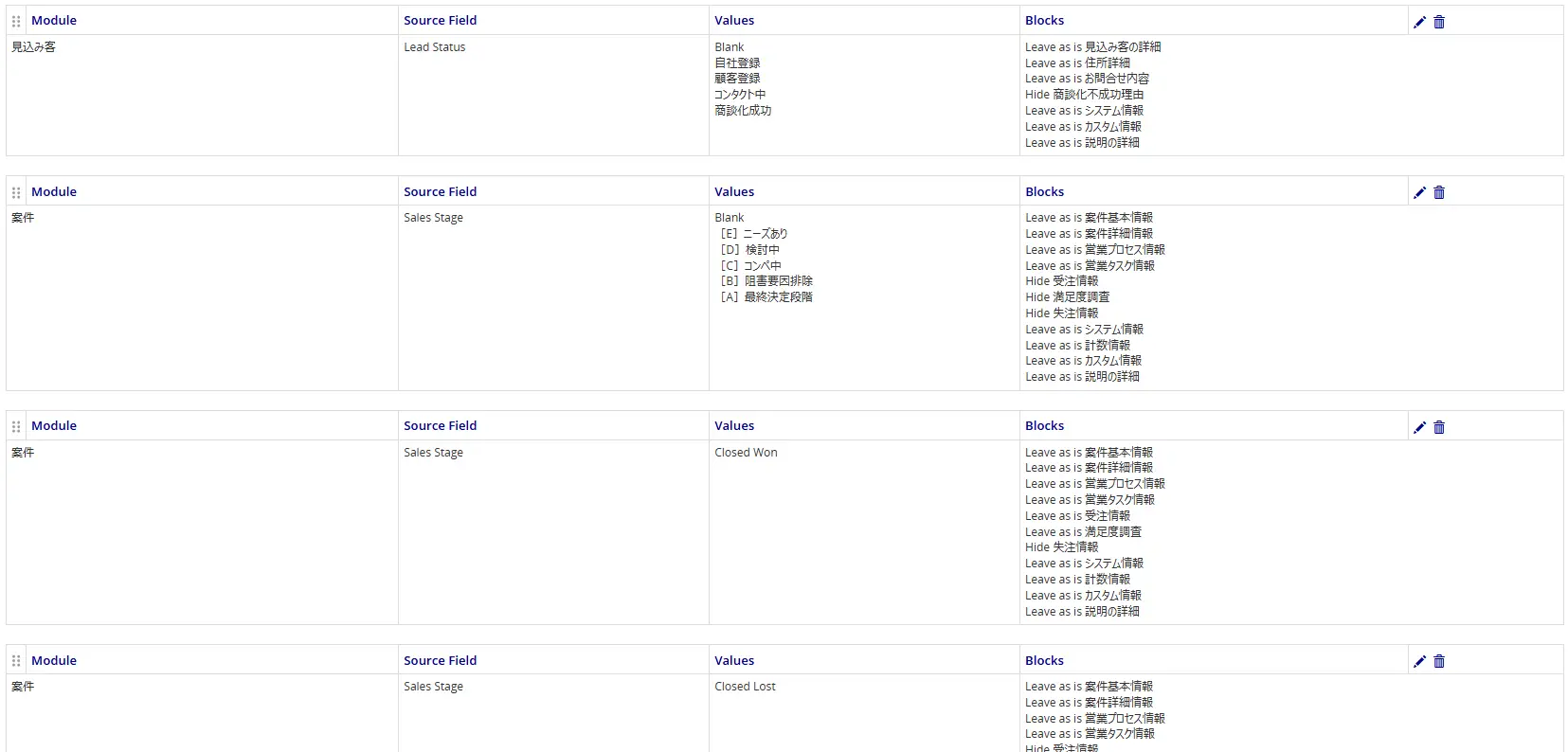Grab the drag handle of 見込み客 rule
The height and width of the screenshot is (752, 1568).
(16, 21)
